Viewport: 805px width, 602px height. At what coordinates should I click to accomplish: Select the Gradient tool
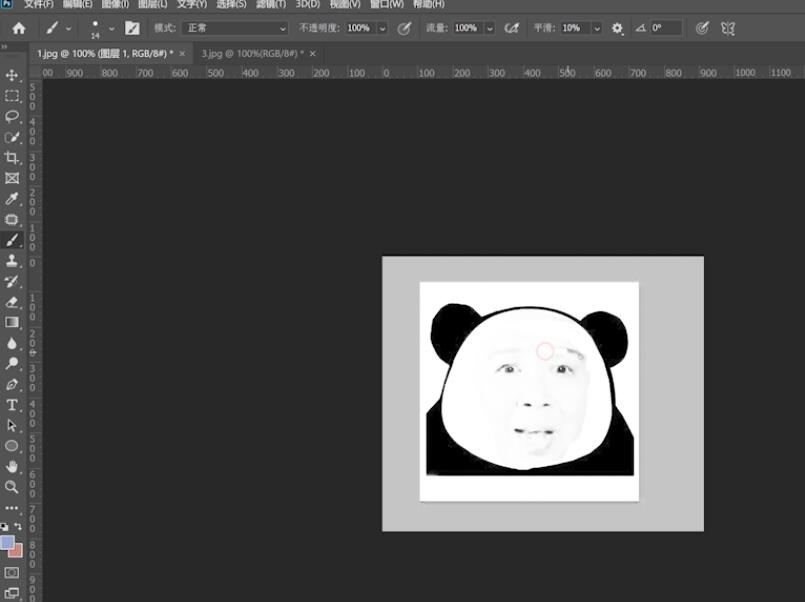pos(12,322)
